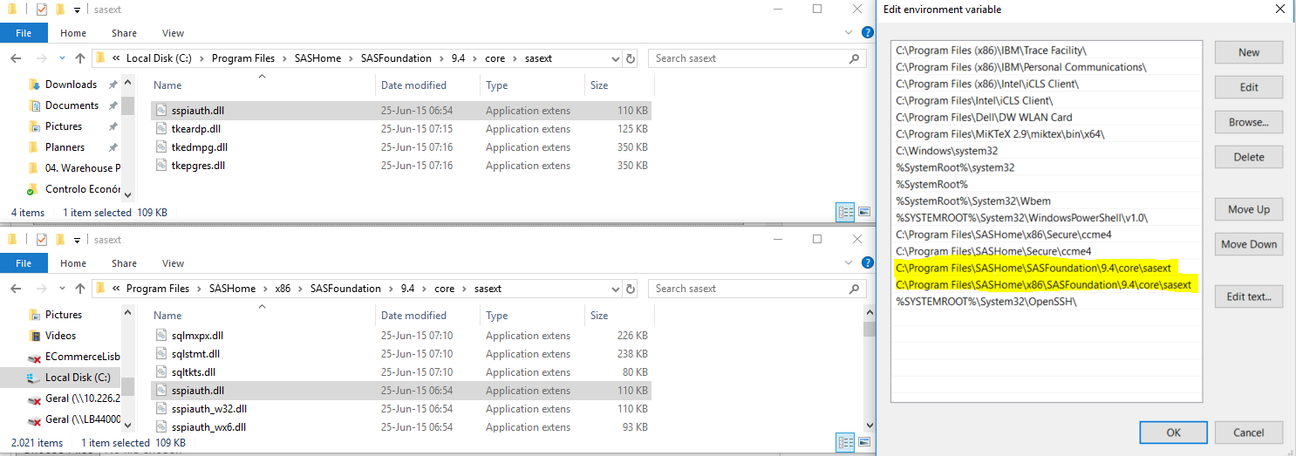Click the Edit text... button

pos(1249,296)
